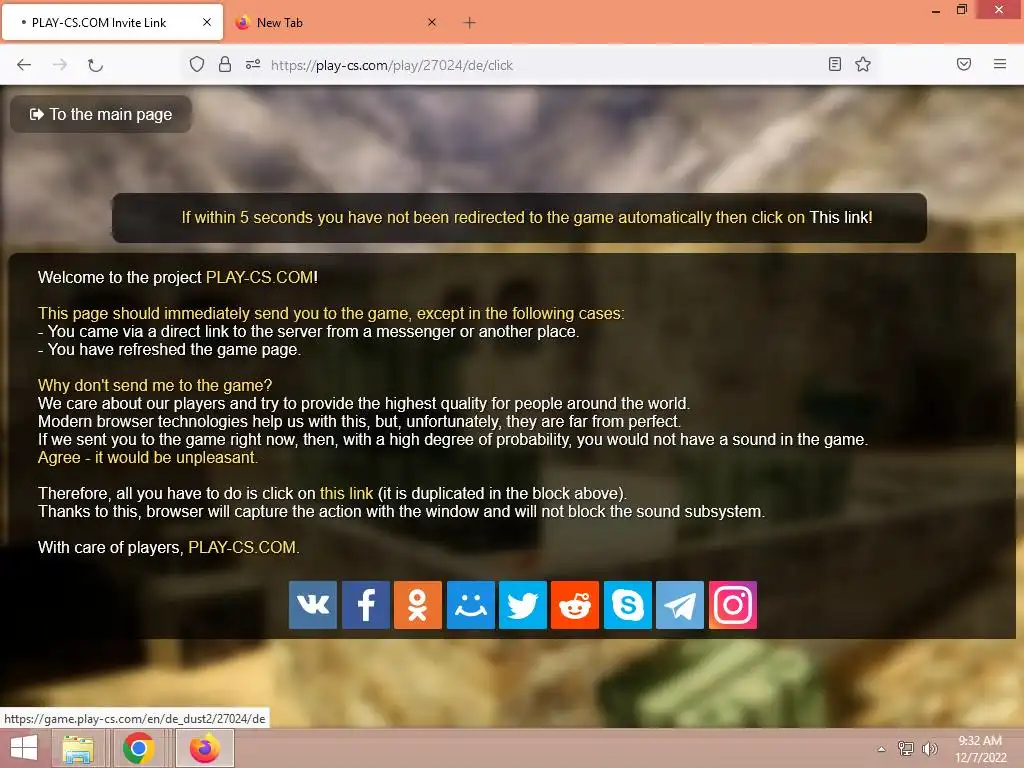
Task: Open the volume speaker tray icon
Action: (x=929, y=748)
